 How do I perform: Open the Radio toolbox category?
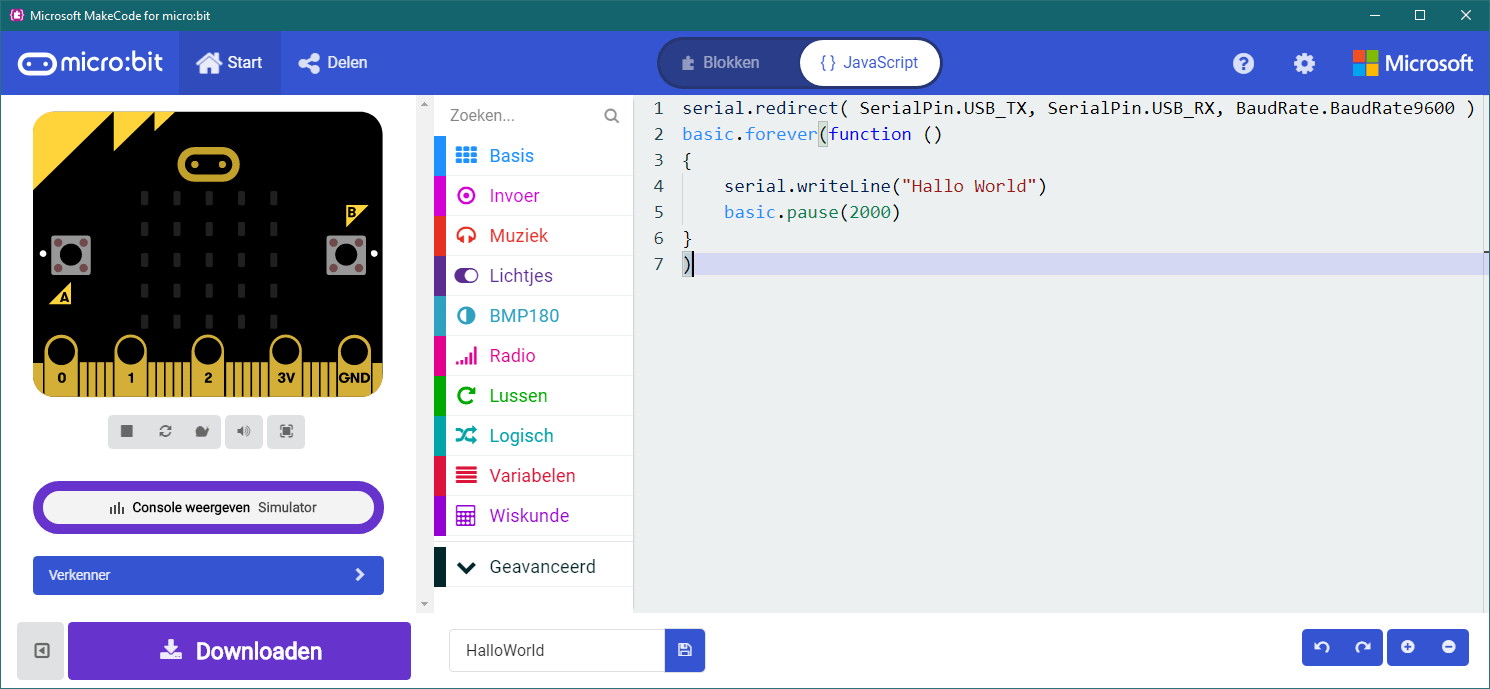pos(533,356)
